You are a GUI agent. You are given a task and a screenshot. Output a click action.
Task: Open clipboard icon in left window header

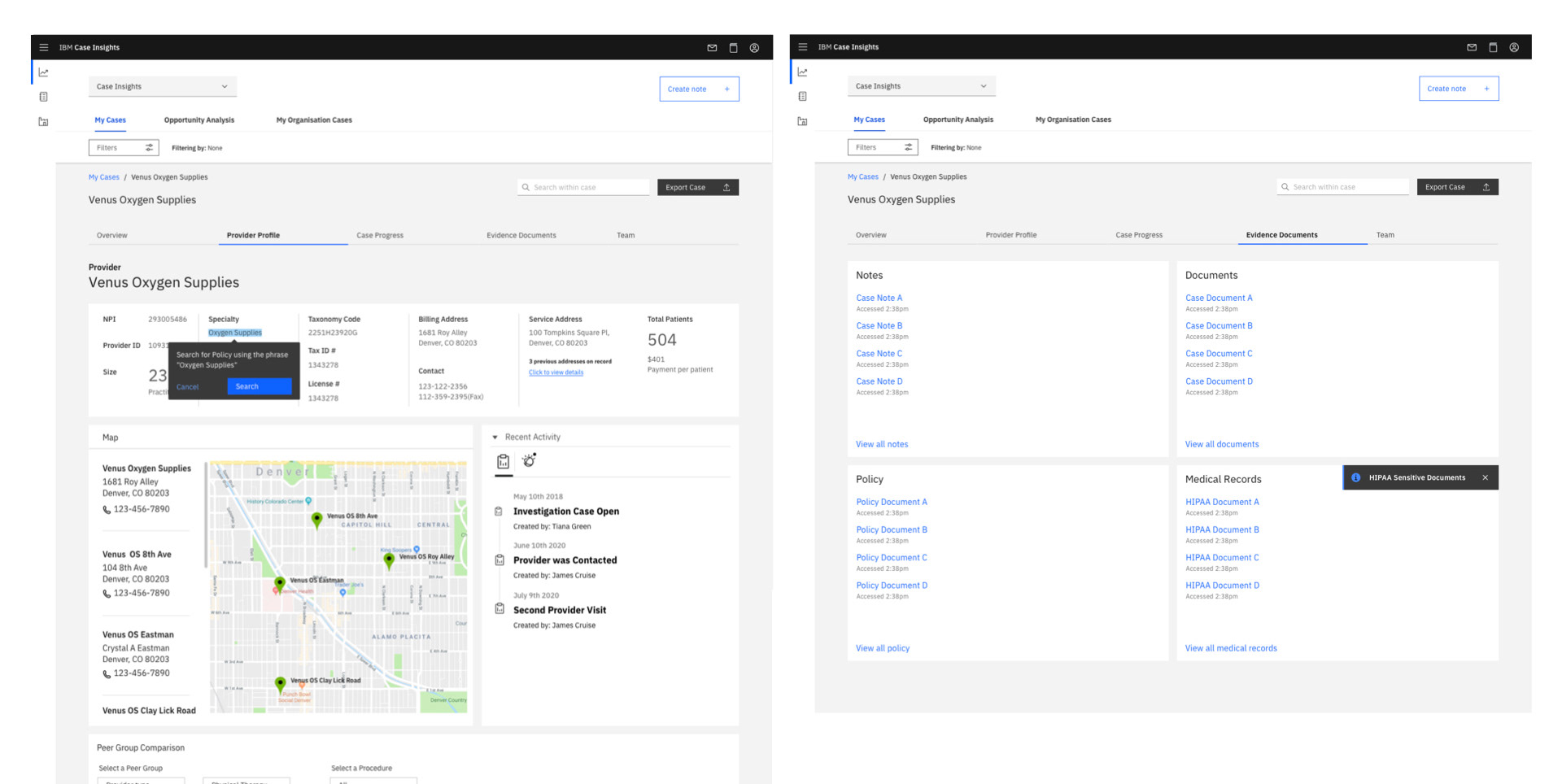pos(733,48)
